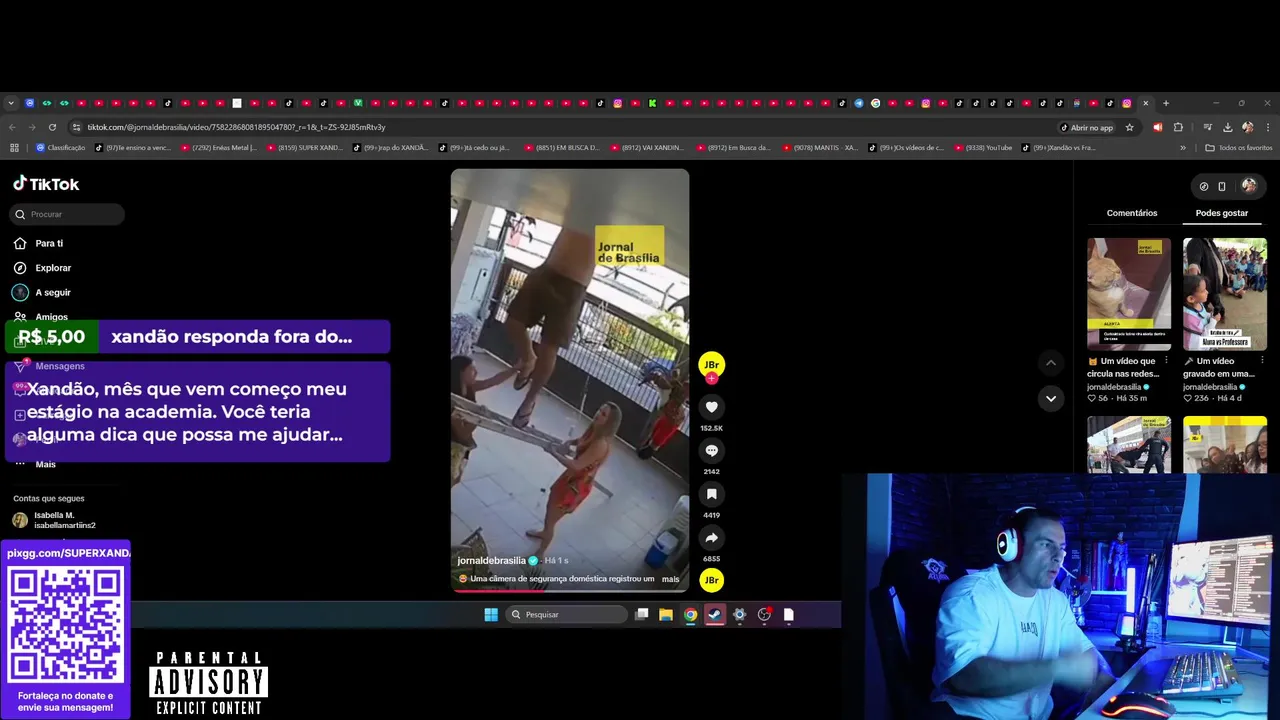Image resolution: width=1280 pixels, height=720 pixels.
Task: Click the Windows Start button
Action: [491, 615]
